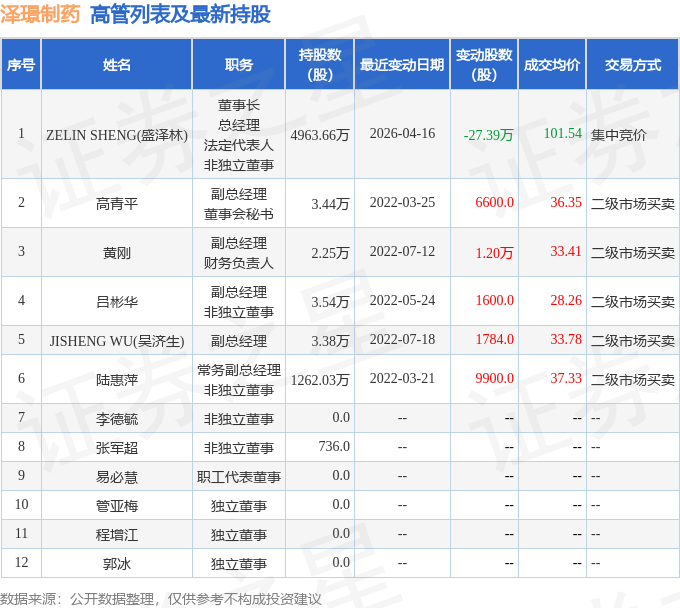The width and height of the screenshot is (680, 608).
Task: Click the name 易必慧
Action: coord(117,477)
